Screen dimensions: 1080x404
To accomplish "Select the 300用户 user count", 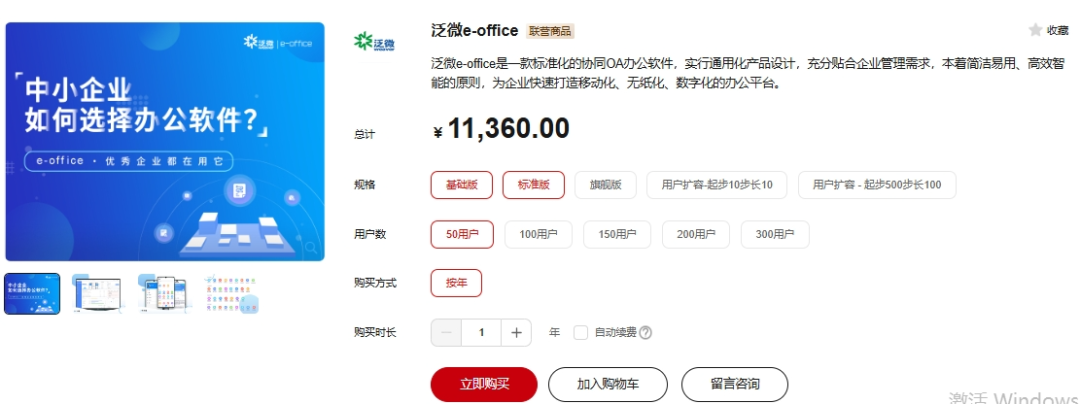I will coord(775,234).
